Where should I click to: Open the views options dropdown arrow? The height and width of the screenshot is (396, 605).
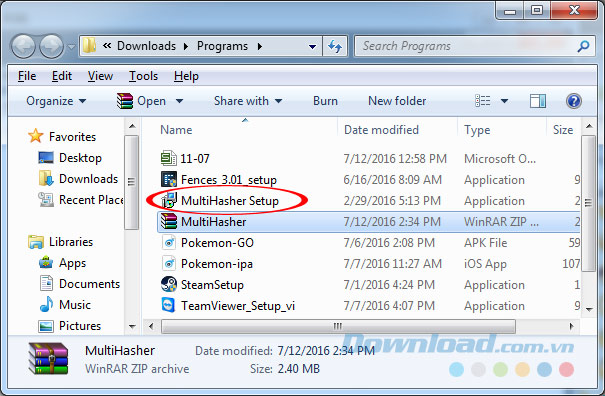click(504, 102)
